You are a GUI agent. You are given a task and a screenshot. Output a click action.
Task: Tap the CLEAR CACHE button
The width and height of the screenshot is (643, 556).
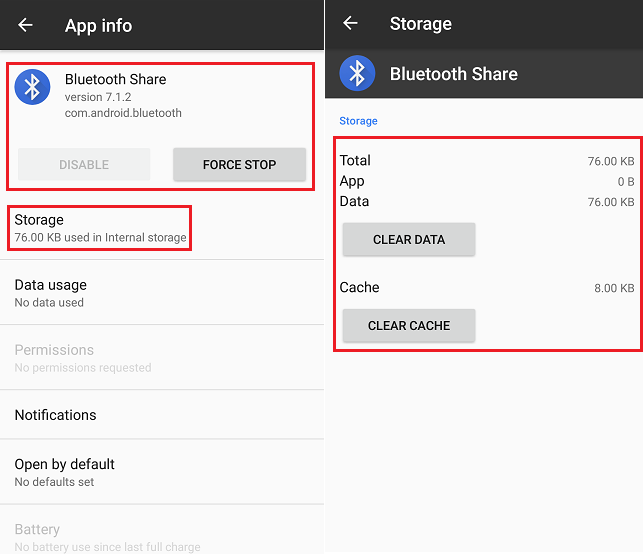[x=409, y=326]
